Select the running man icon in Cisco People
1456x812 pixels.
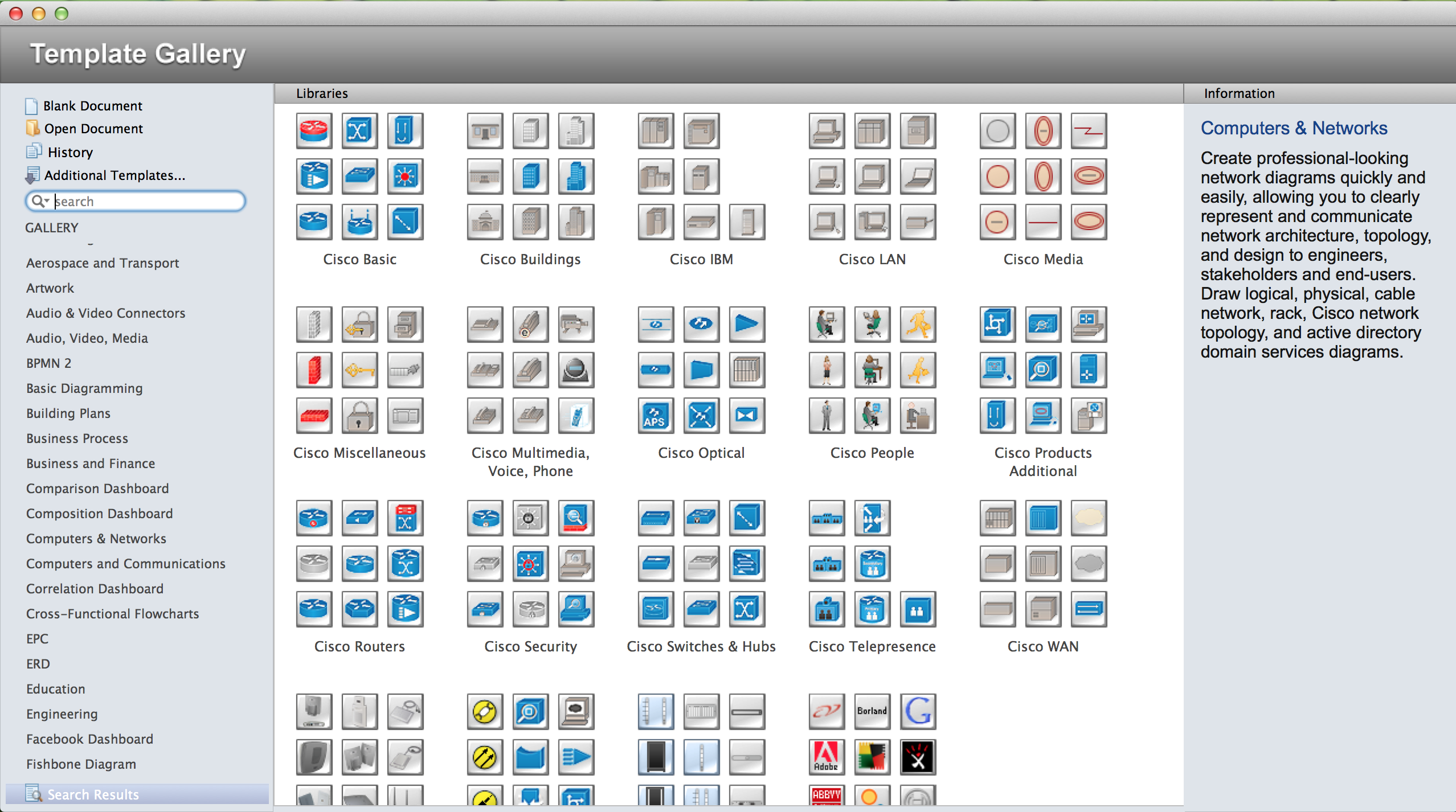point(918,325)
